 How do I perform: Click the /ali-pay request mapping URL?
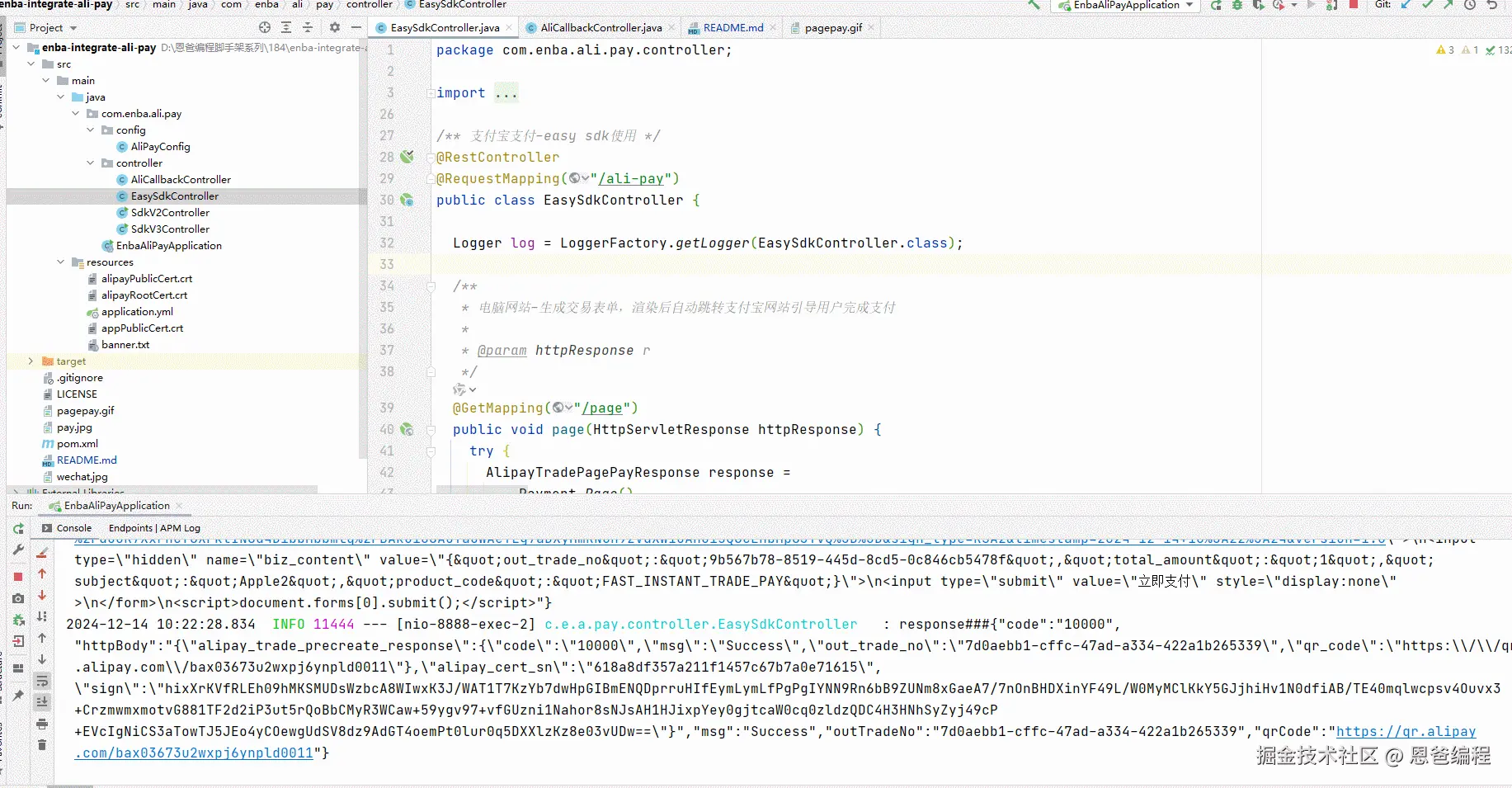coord(631,178)
